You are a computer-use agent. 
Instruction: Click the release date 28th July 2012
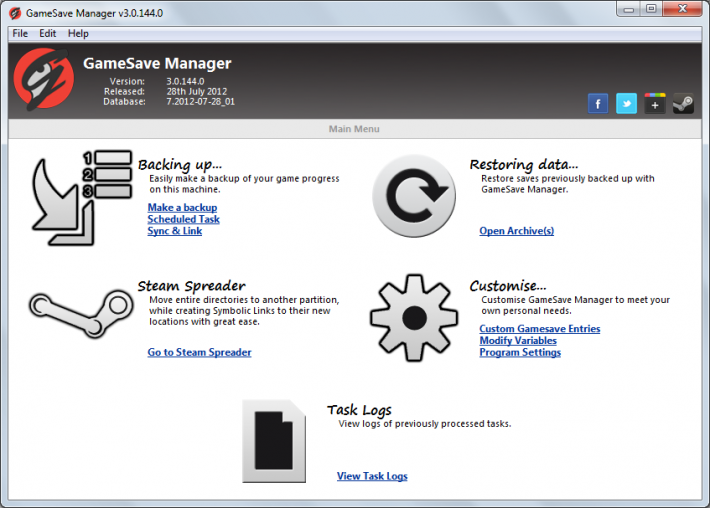pos(197,91)
